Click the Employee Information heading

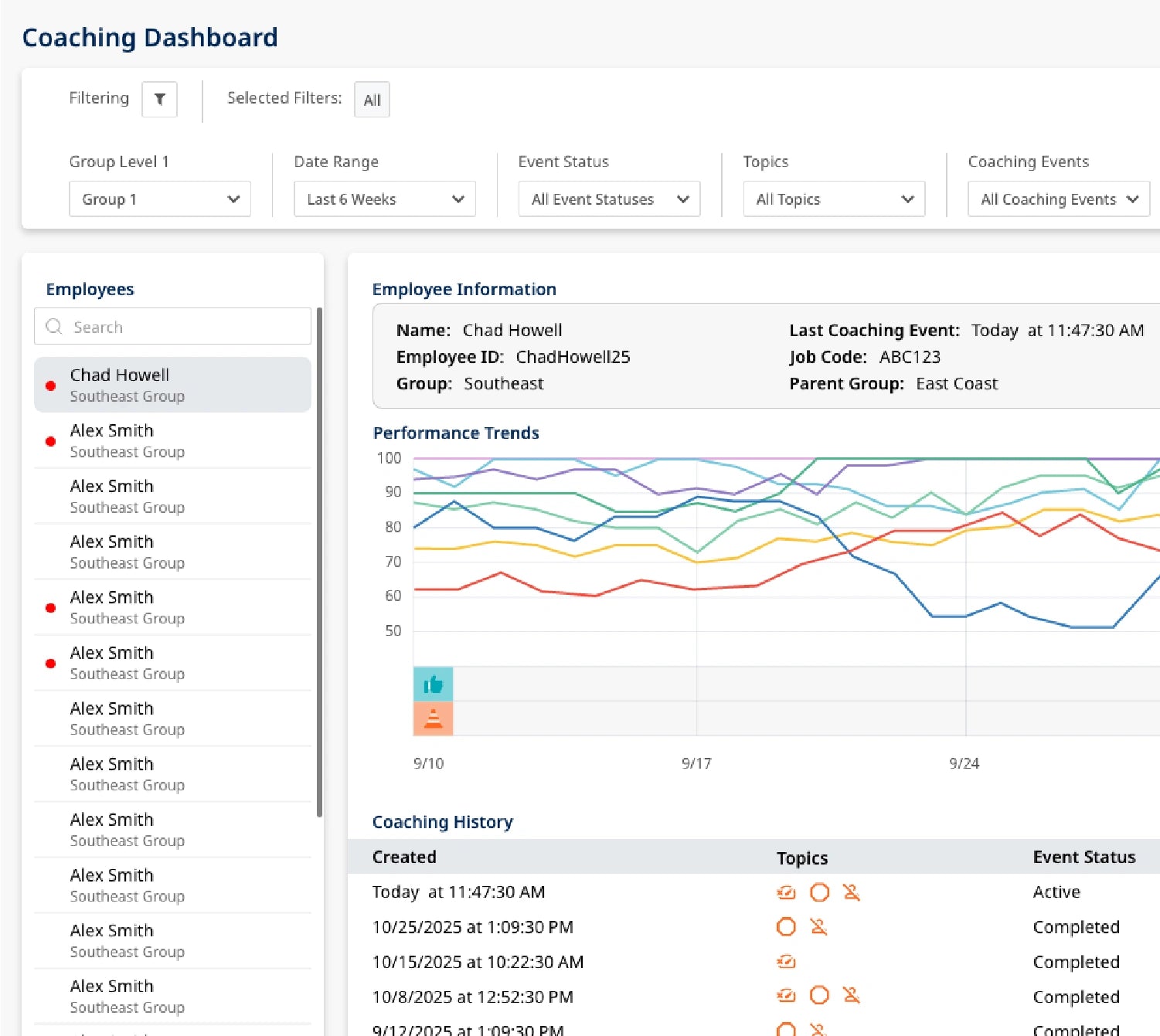[x=464, y=289]
